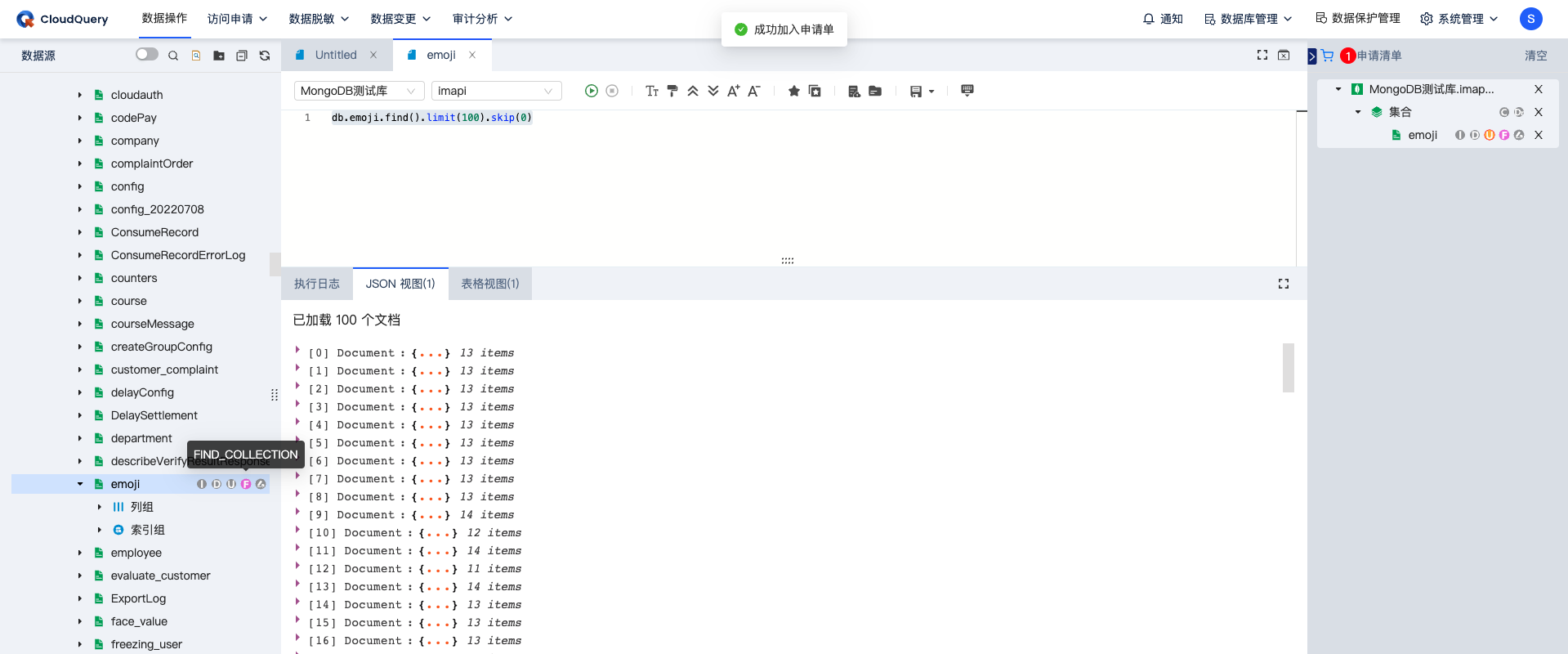Open the 数据脱敏 menu

pos(319,19)
